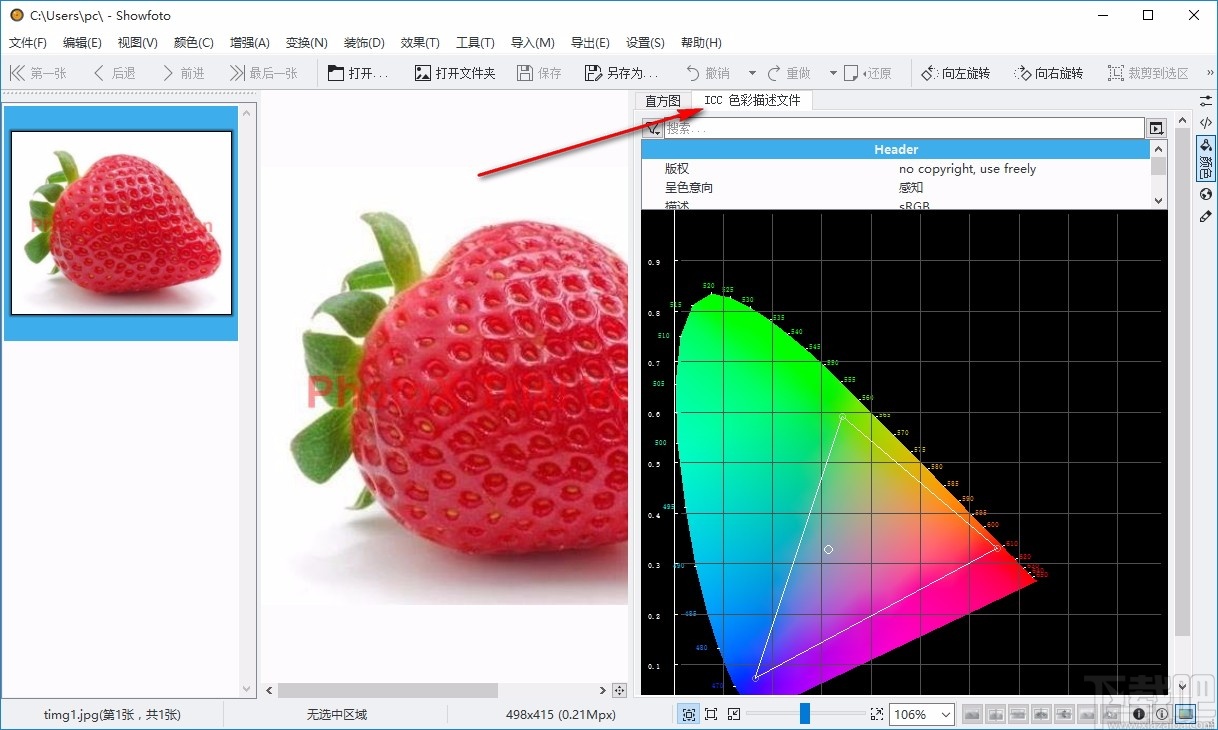Open the metadata code-brackets sidebar icon

pos(1206,123)
